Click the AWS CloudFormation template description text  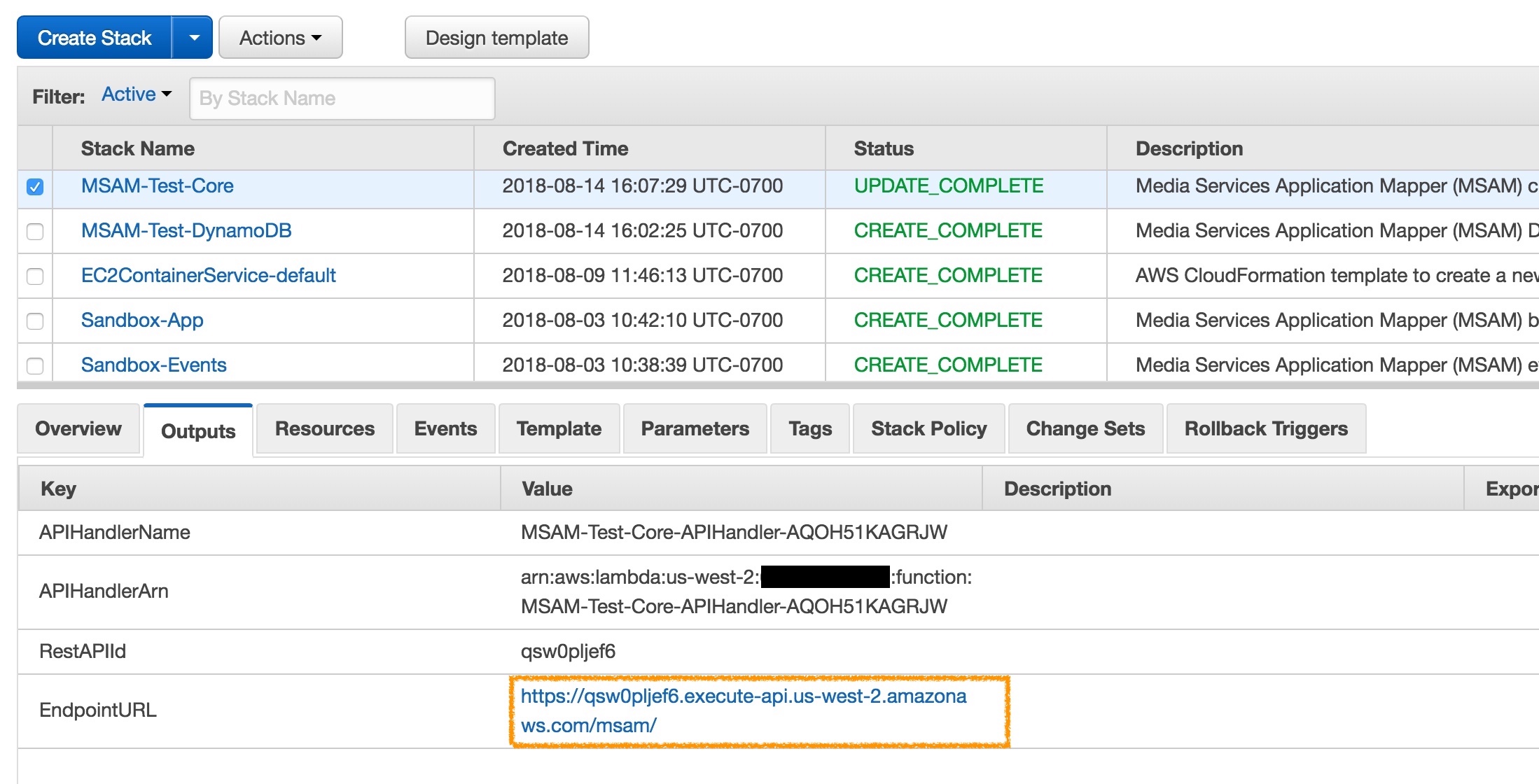pos(1336,276)
